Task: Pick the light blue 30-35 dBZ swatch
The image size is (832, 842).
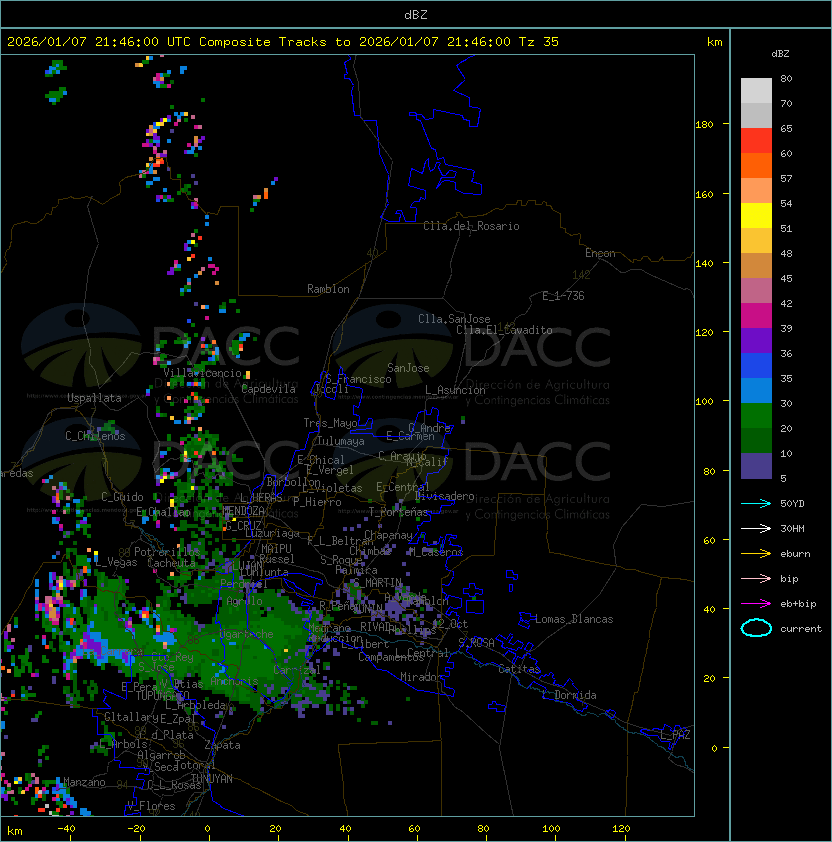Action: [756, 390]
